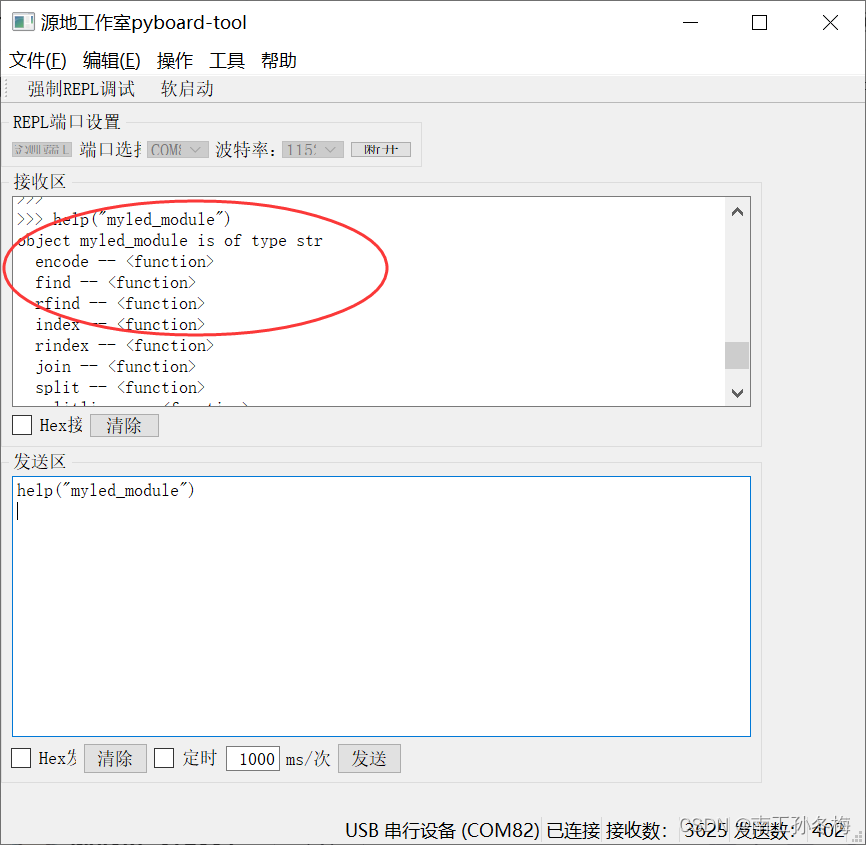
Task: Click the toolbar drag handle at left
Action: (x=6, y=88)
